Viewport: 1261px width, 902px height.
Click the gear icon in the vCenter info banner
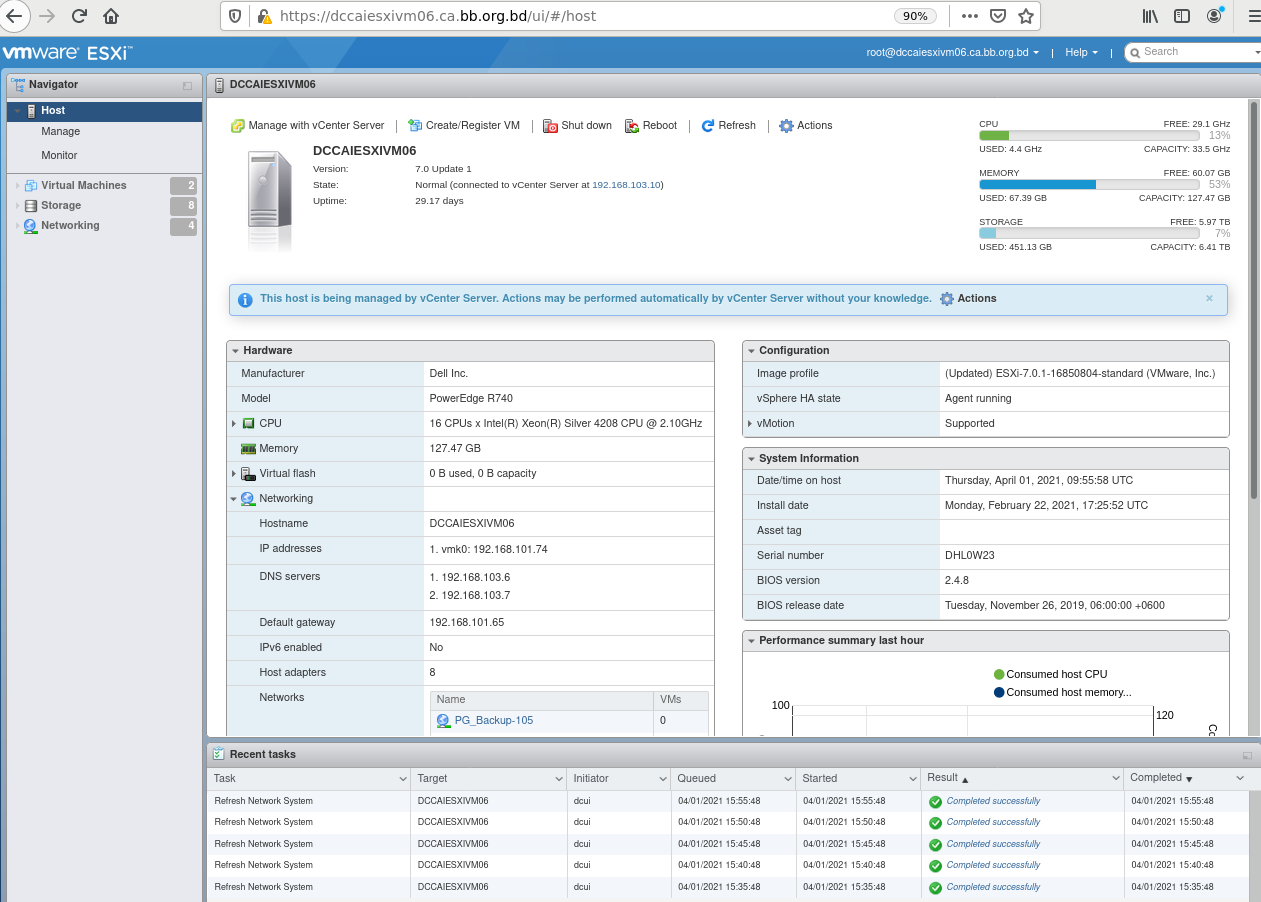(947, 299)
